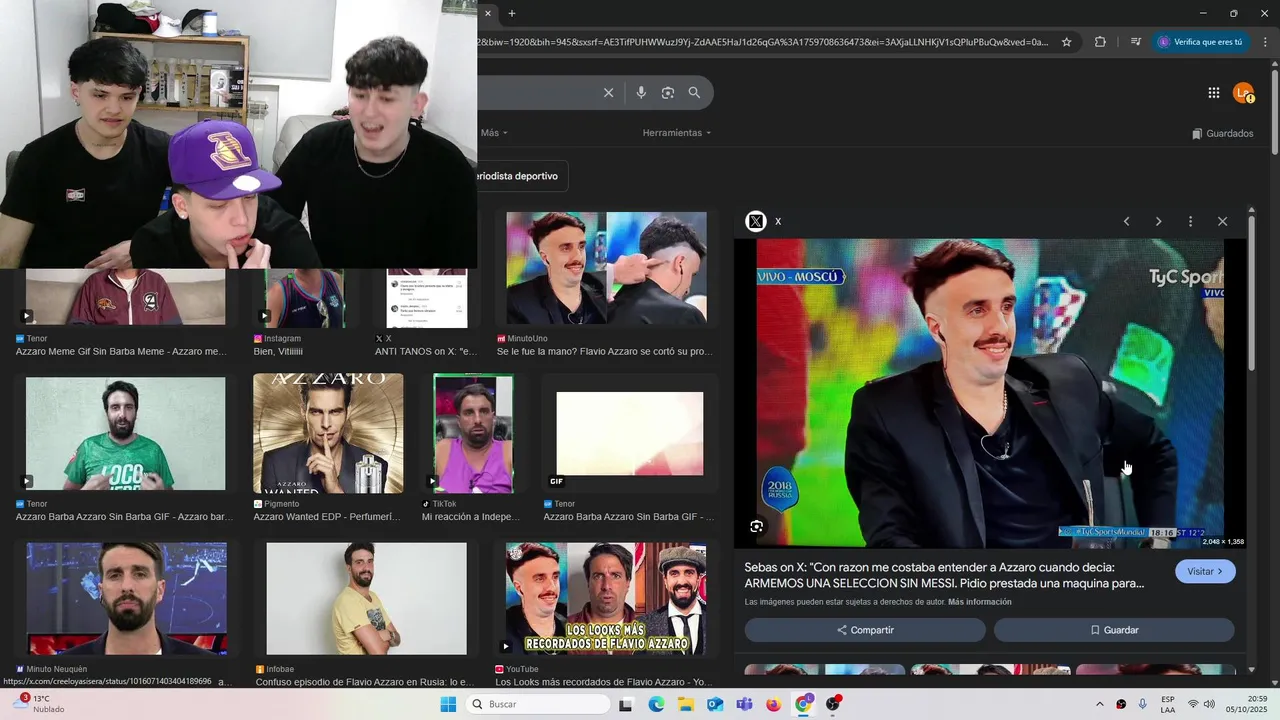Open the Azzaro Wanted perfume thumbnail

pyautogui.click(x=328, y=433)
